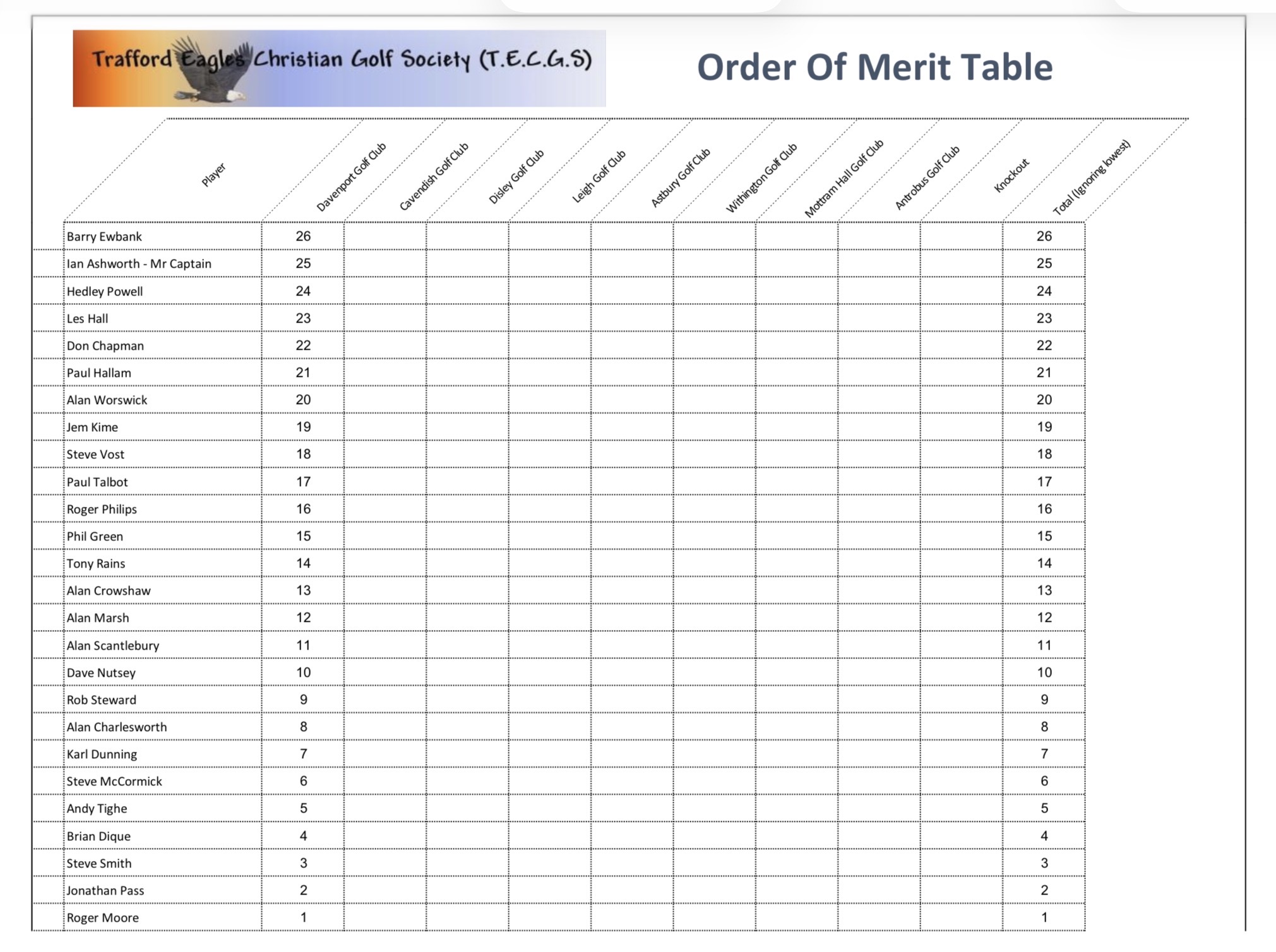The width and height of the screenshot is (1276, 952).
Task: Select Les Hall's empty Cavendish cell
Action: pos(385,319)
